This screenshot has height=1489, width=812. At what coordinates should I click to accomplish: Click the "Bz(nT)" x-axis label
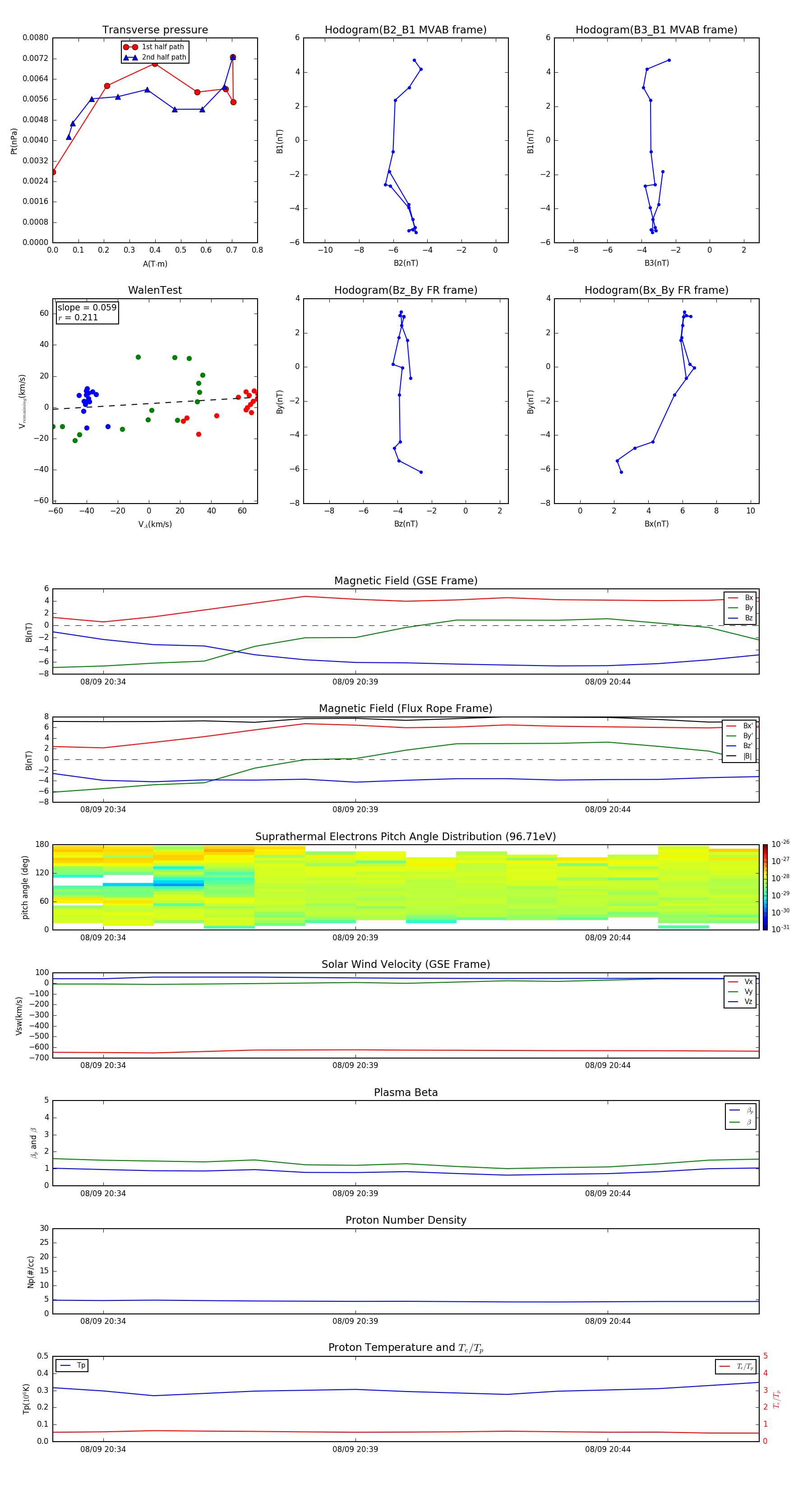click(x=406, y=524)
